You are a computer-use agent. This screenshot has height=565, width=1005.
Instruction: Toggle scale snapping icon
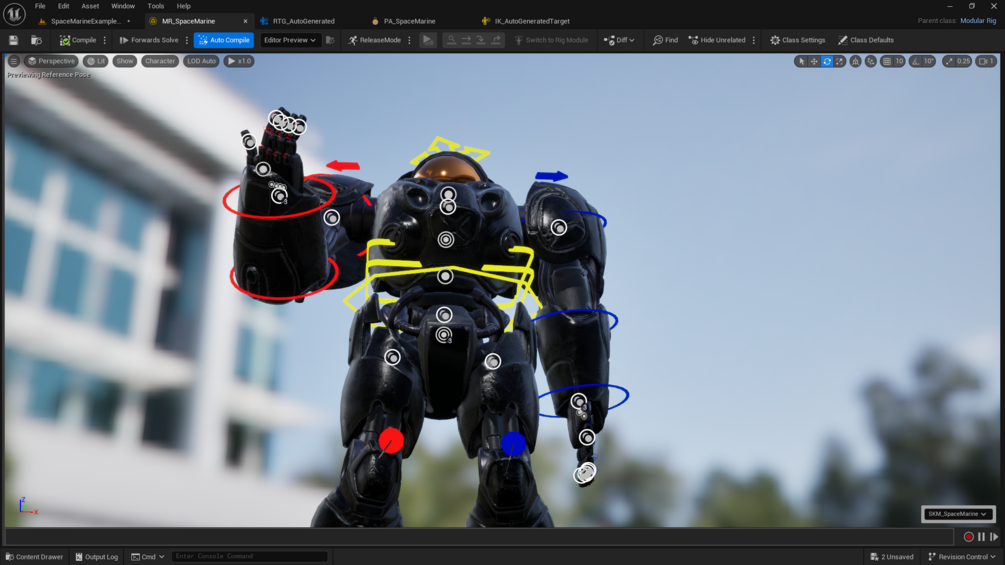coord(948,61)
